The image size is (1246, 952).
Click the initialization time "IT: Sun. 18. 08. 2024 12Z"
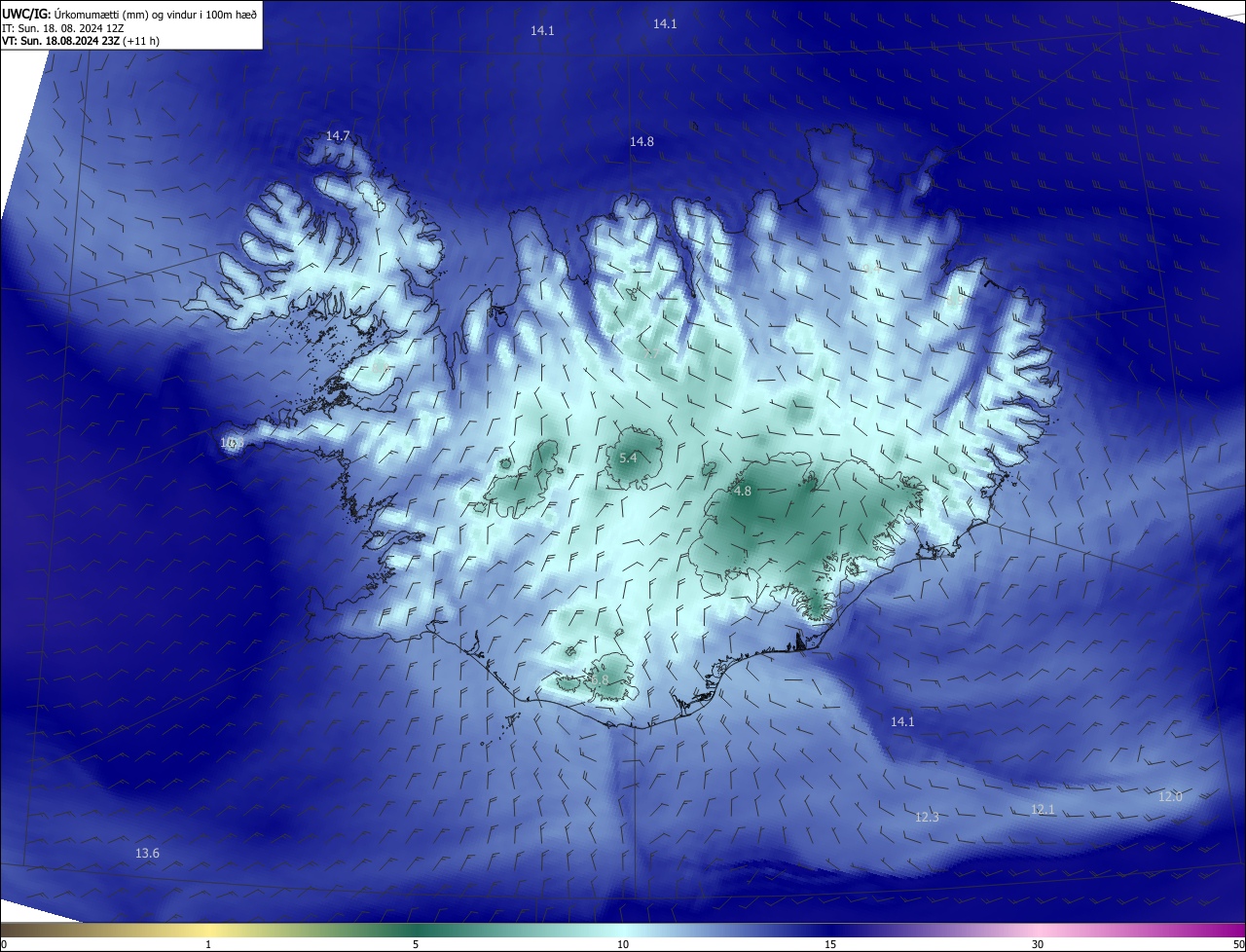[63, 27]
